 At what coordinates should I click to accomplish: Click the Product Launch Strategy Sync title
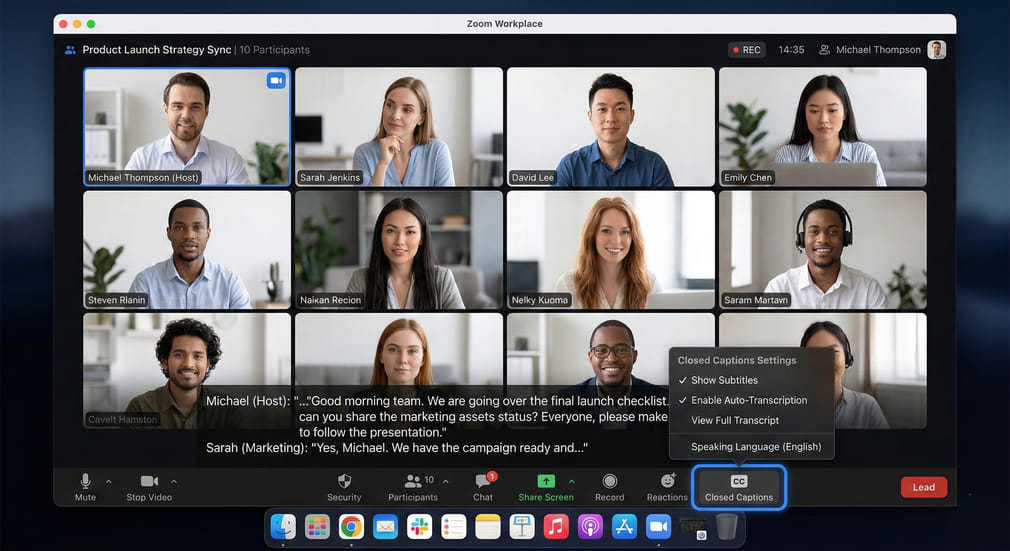pyautogui.click(x=157, y=50)
